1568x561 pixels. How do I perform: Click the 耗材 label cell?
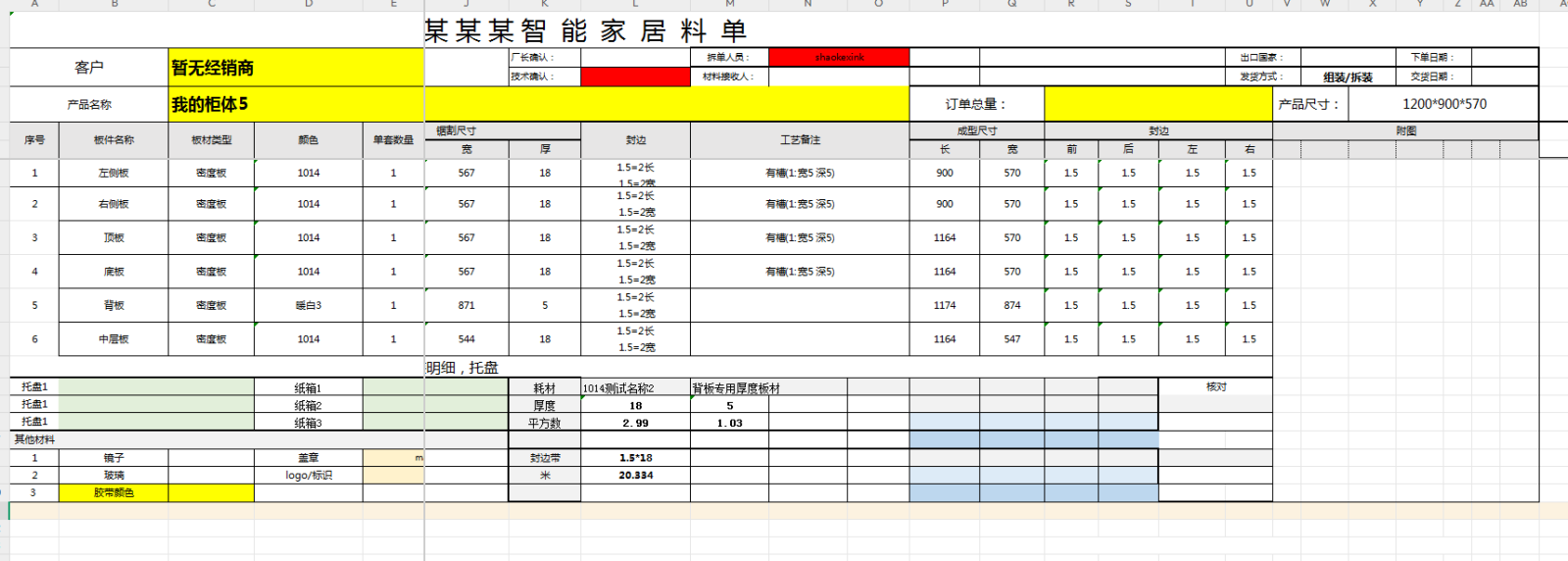click(545, 388)
